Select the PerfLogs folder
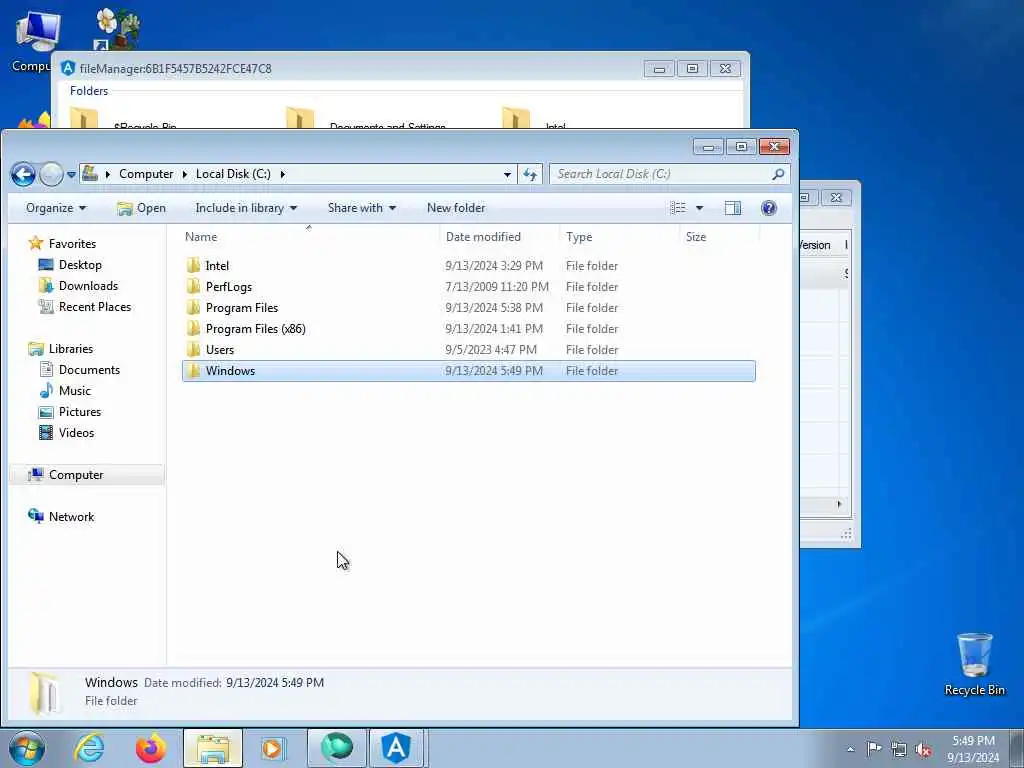1024x768 pixels. pyautogui.click(x=228, y=287)
